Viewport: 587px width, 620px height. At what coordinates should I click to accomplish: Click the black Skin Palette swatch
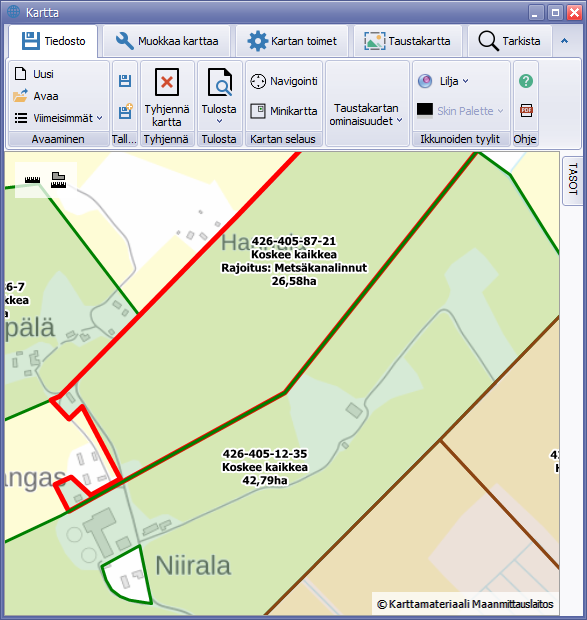coord(425,110)
